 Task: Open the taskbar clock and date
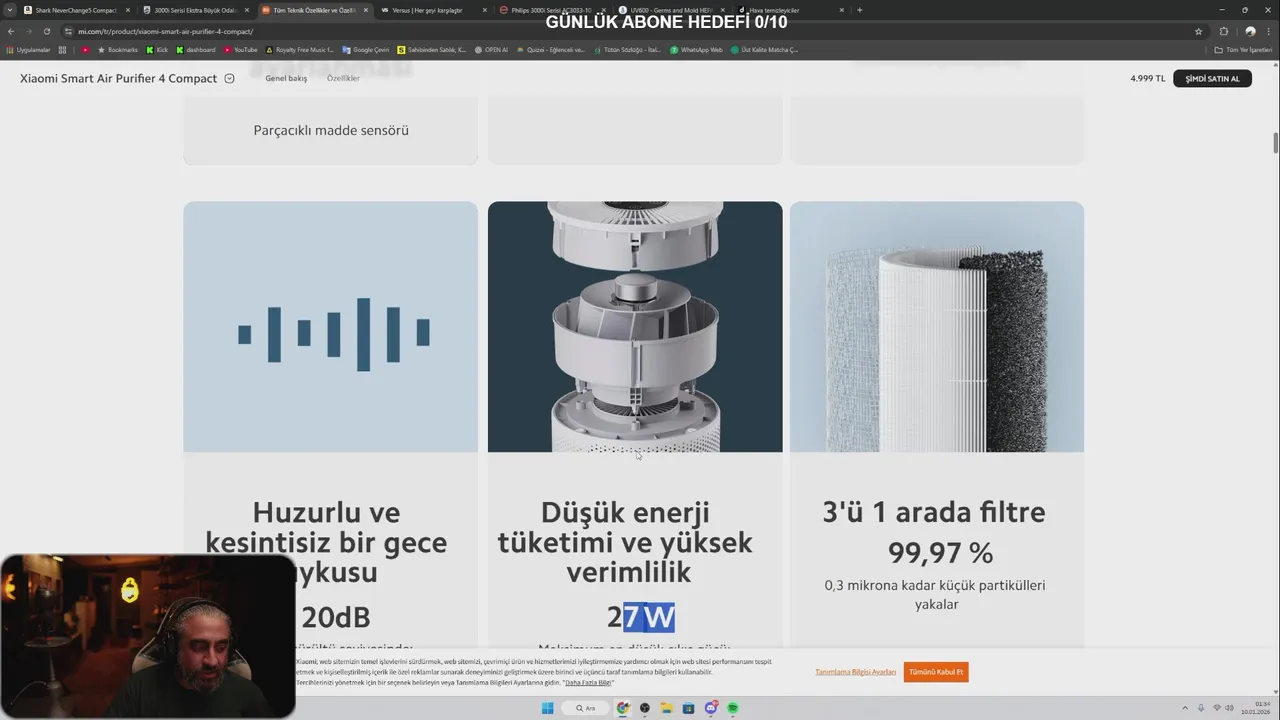(x=1255, y=708)
